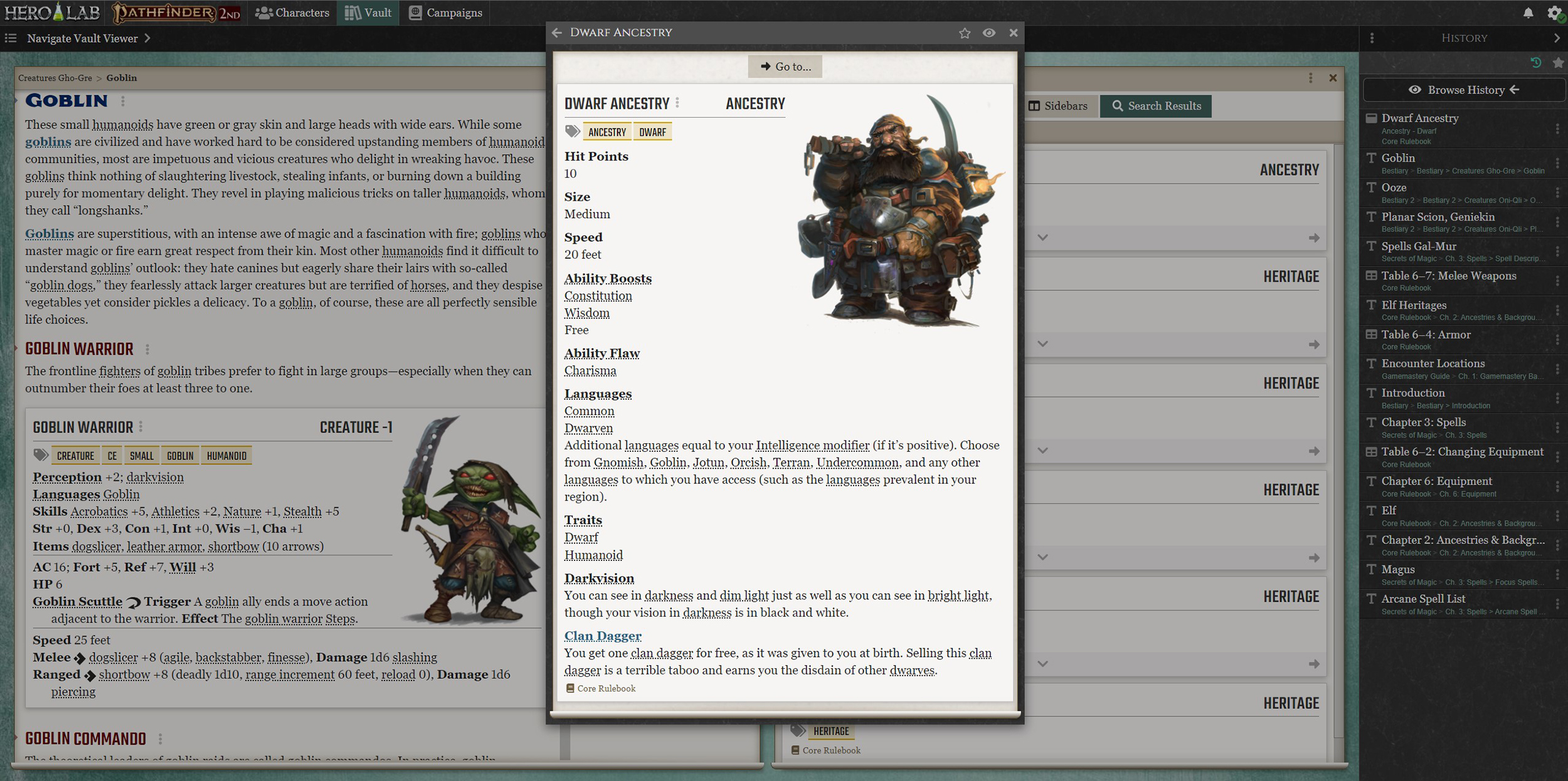The width and height of the screenshot is (1568, 781).
Task: Open Planar Scion, Geniekin history entry
Action: 1438,217
